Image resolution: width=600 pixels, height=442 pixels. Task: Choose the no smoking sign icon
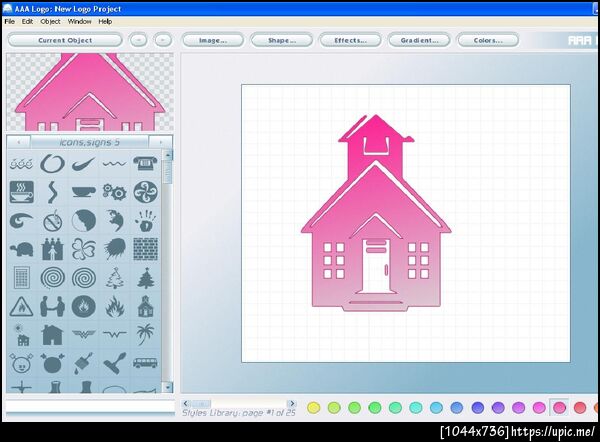[x=52, y=221]
